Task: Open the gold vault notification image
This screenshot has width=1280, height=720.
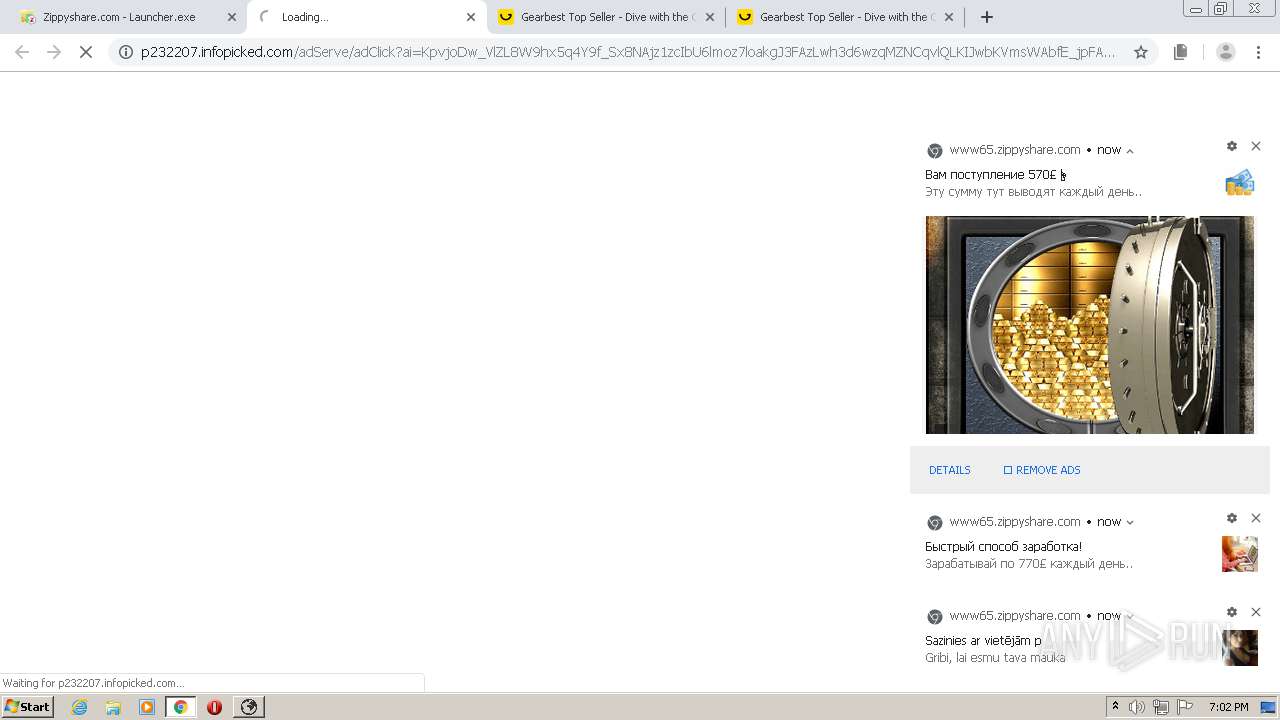Action: (1090, 325)
